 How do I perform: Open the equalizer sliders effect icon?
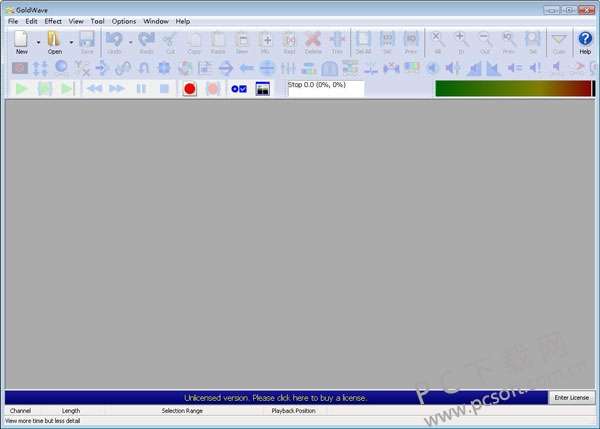click(288, 68)
